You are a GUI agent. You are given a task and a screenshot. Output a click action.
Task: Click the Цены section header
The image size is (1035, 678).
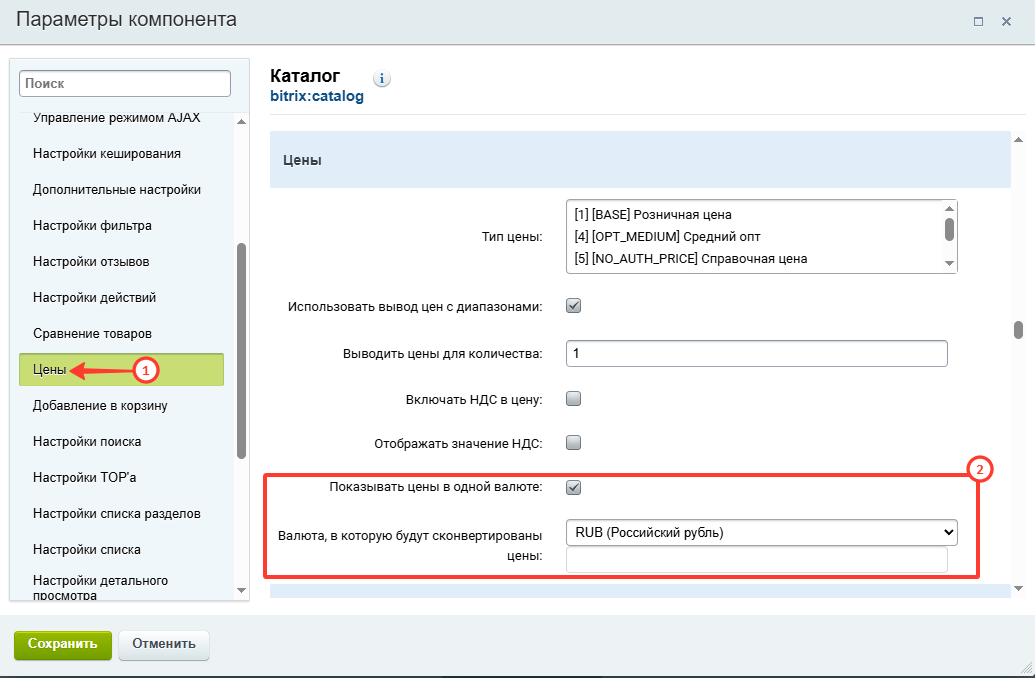(640, 160)
